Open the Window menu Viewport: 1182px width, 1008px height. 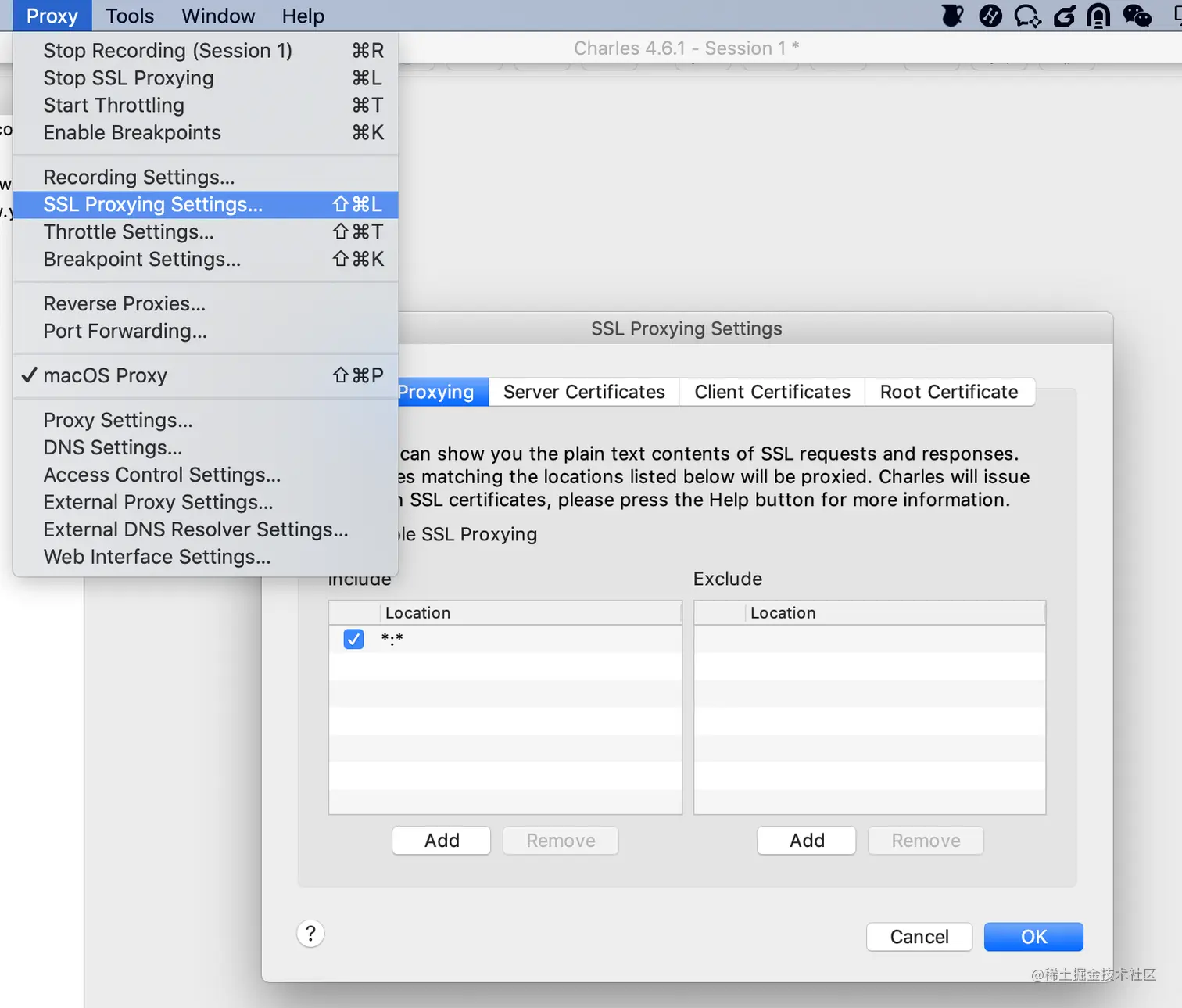218,16
